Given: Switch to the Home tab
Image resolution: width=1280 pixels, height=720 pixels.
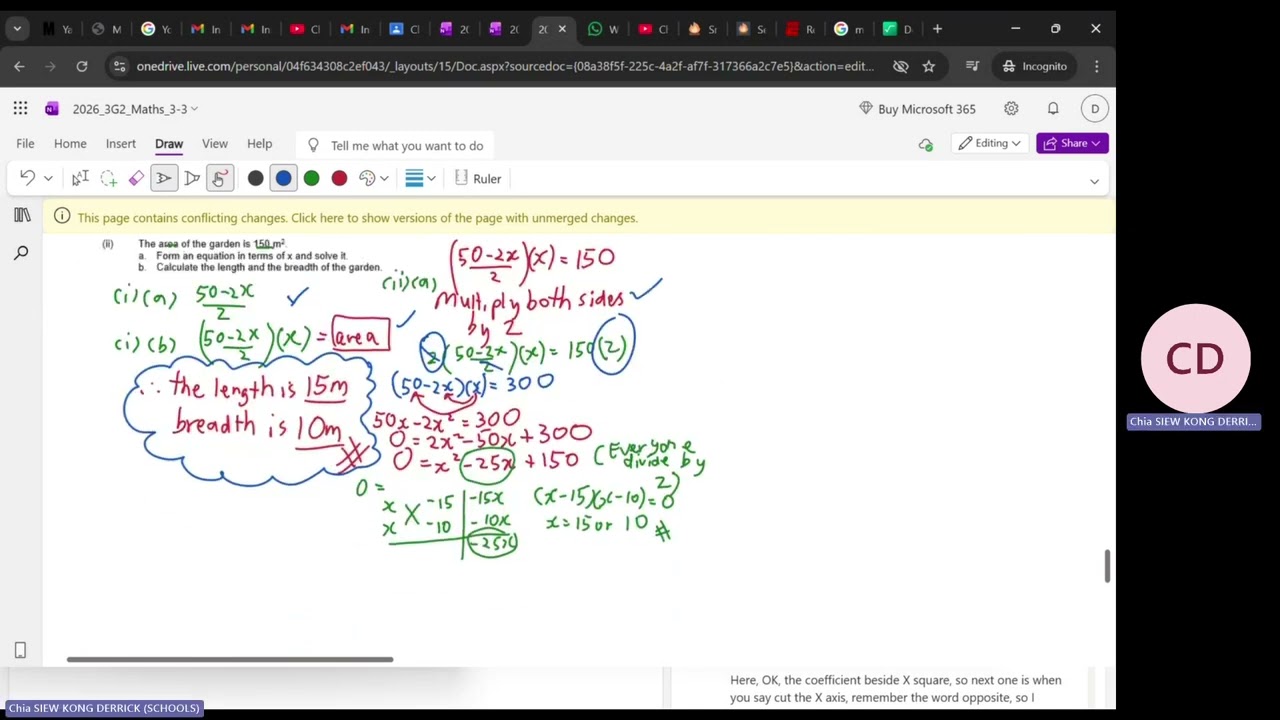Looking at the screenshot, I should (70, 144).
